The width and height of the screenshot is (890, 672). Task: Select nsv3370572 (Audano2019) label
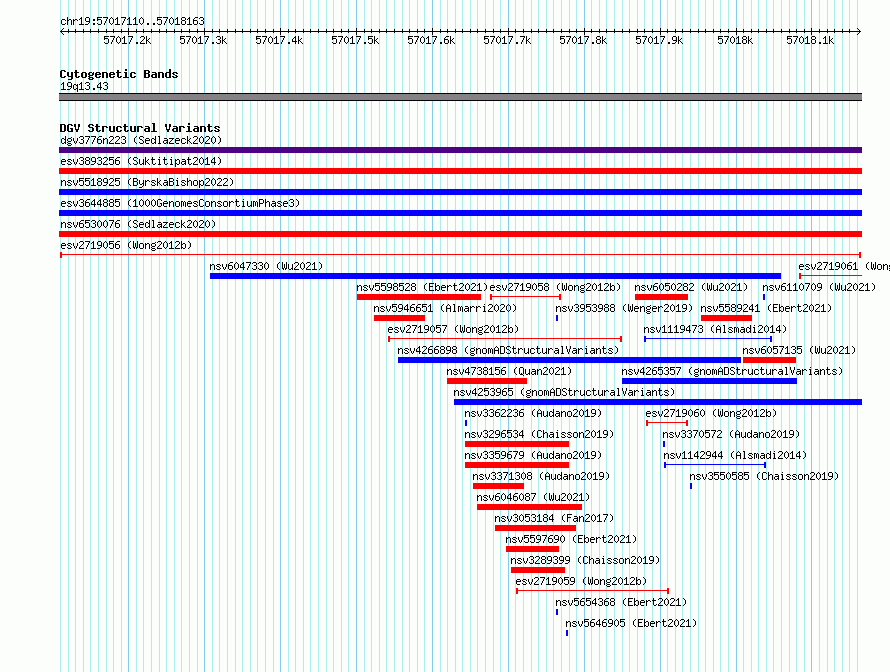[x=731, y=434]
